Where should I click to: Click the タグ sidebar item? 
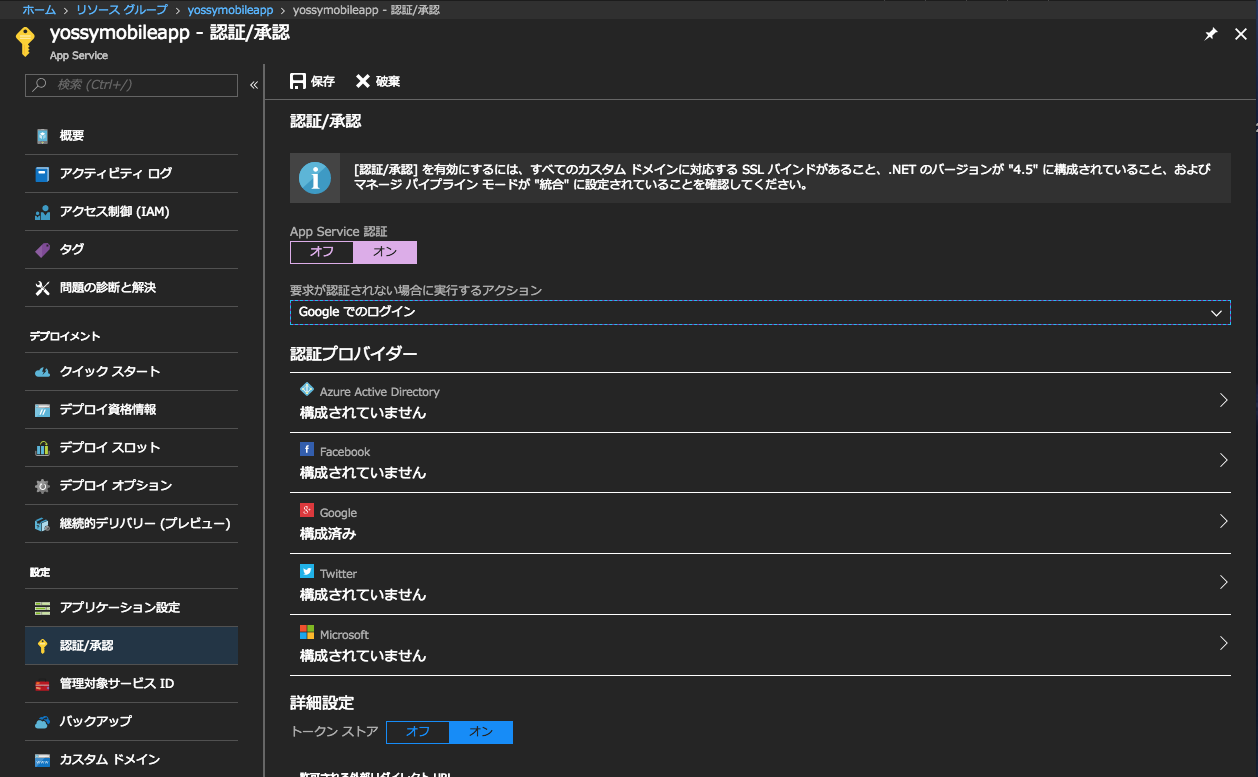[108, 249]
